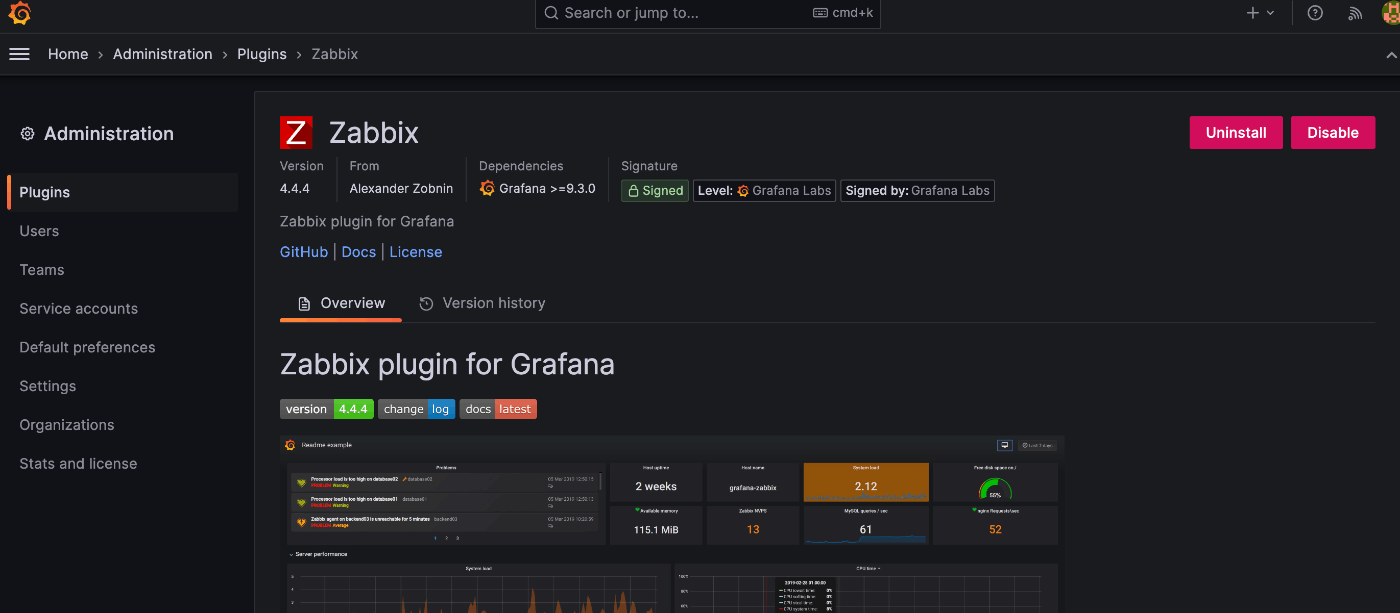Open the plus New menu
The width and height of the screenshot is (1400, 613).
point(1260,13)
